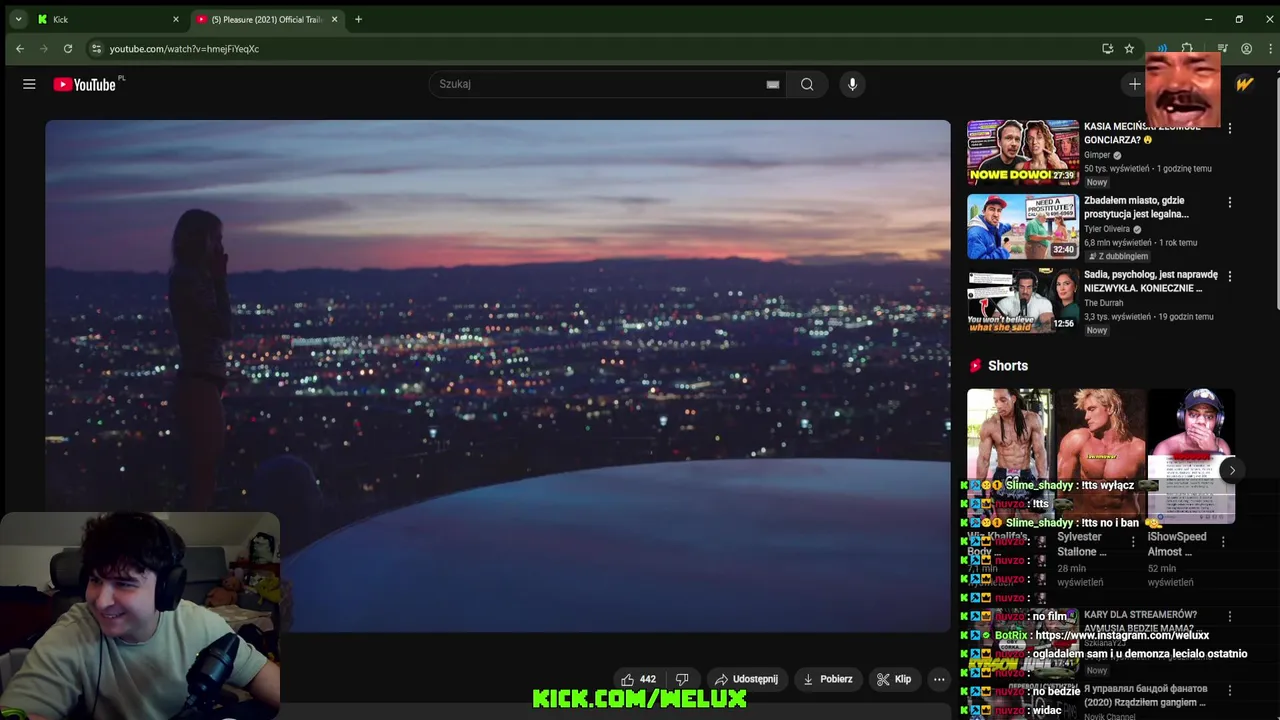Go forward with the browser forward arrow
1280x720 pixels.
[44, 48]
